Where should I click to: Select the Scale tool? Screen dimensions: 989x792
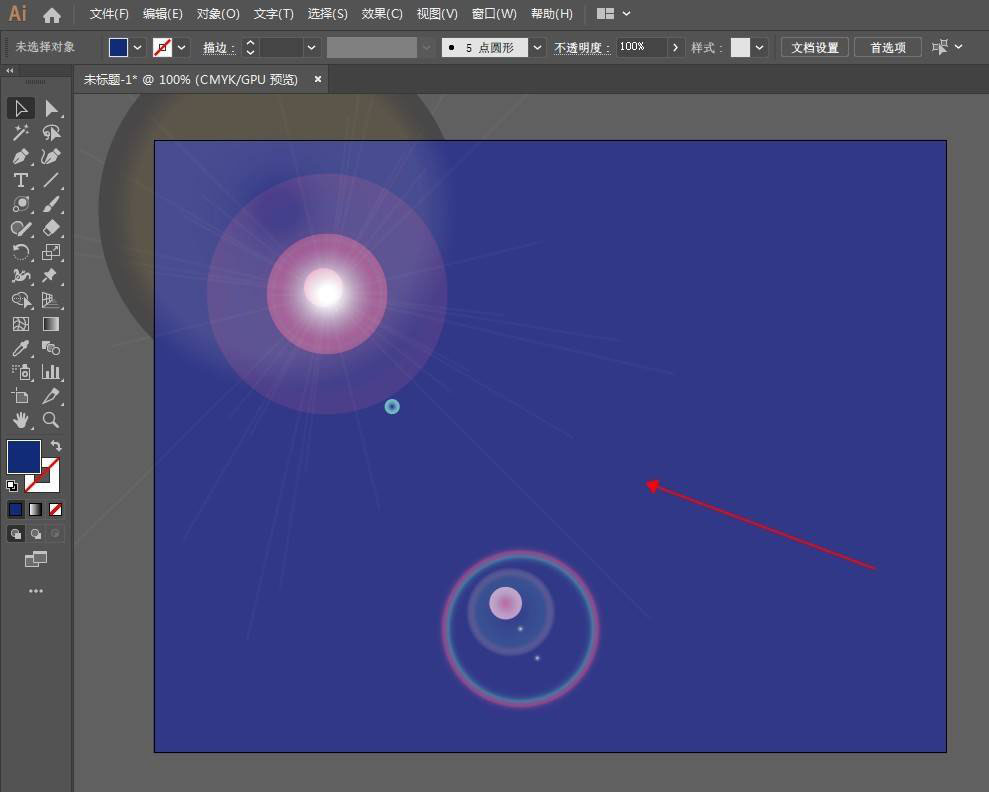[51, 252]
